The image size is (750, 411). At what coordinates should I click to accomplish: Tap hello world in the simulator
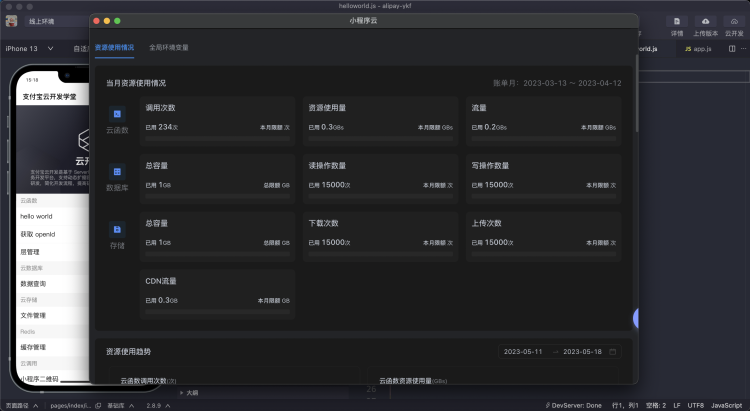pyautogui.click(x=53, y=216)
